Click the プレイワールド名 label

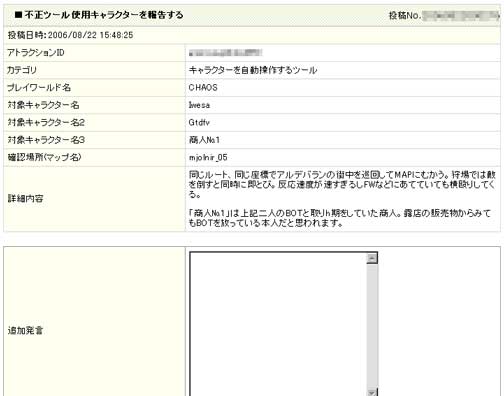39,88
